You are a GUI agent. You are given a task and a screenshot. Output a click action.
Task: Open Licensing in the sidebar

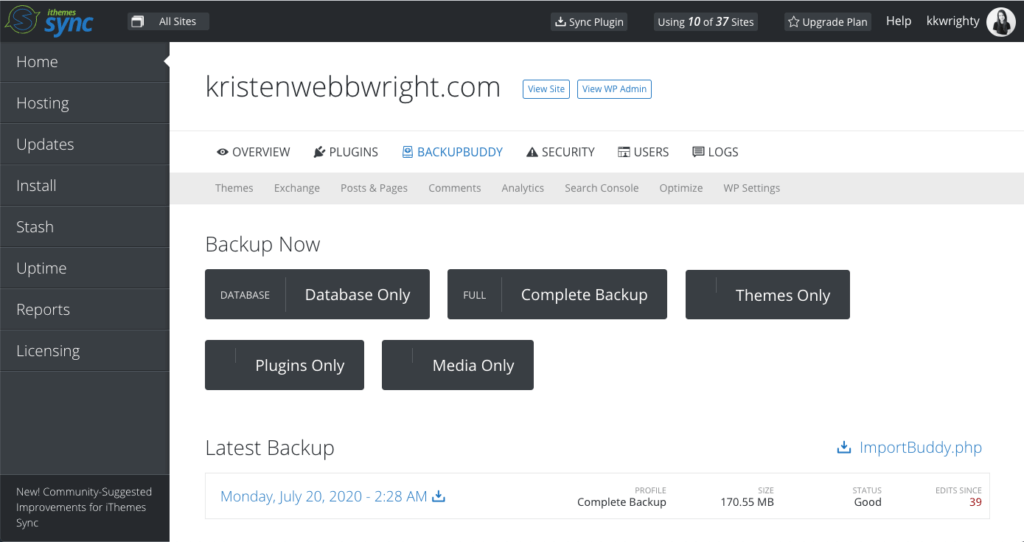85,351
